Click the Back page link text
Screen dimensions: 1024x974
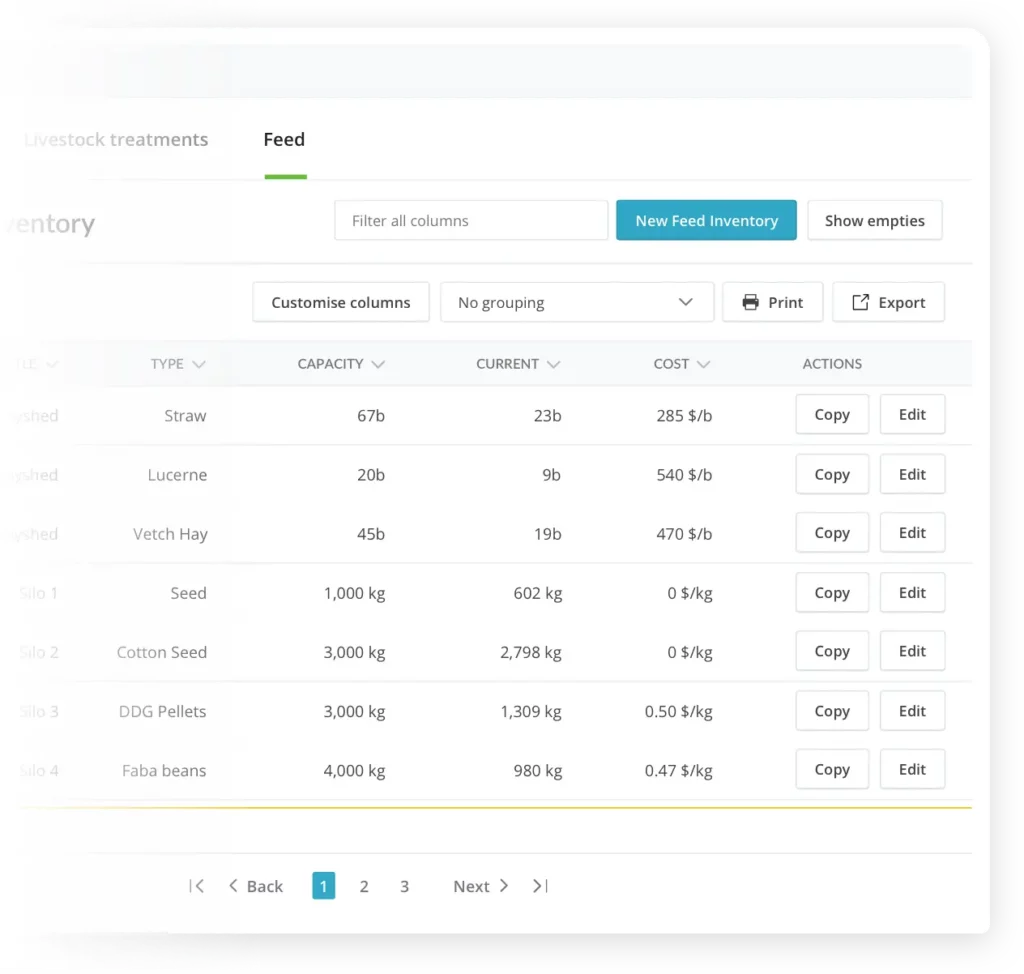click(x=264, y=886)
